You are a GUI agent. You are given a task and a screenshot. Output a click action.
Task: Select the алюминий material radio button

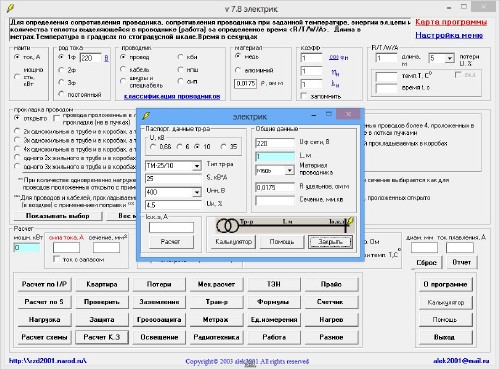[238, 70]
